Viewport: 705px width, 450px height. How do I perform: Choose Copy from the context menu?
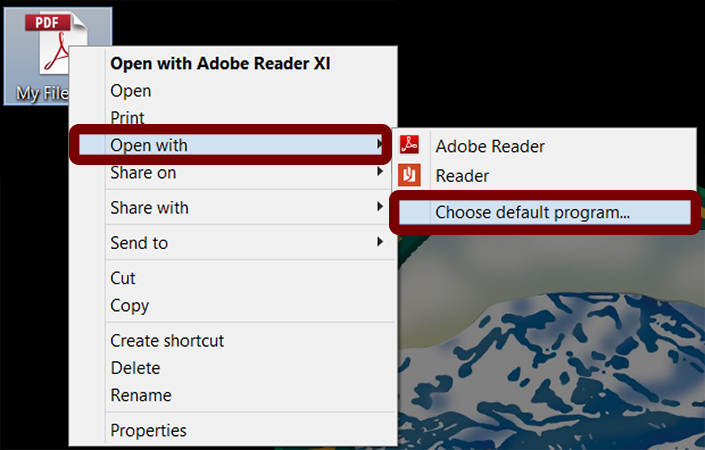click(x=130, y=306)
